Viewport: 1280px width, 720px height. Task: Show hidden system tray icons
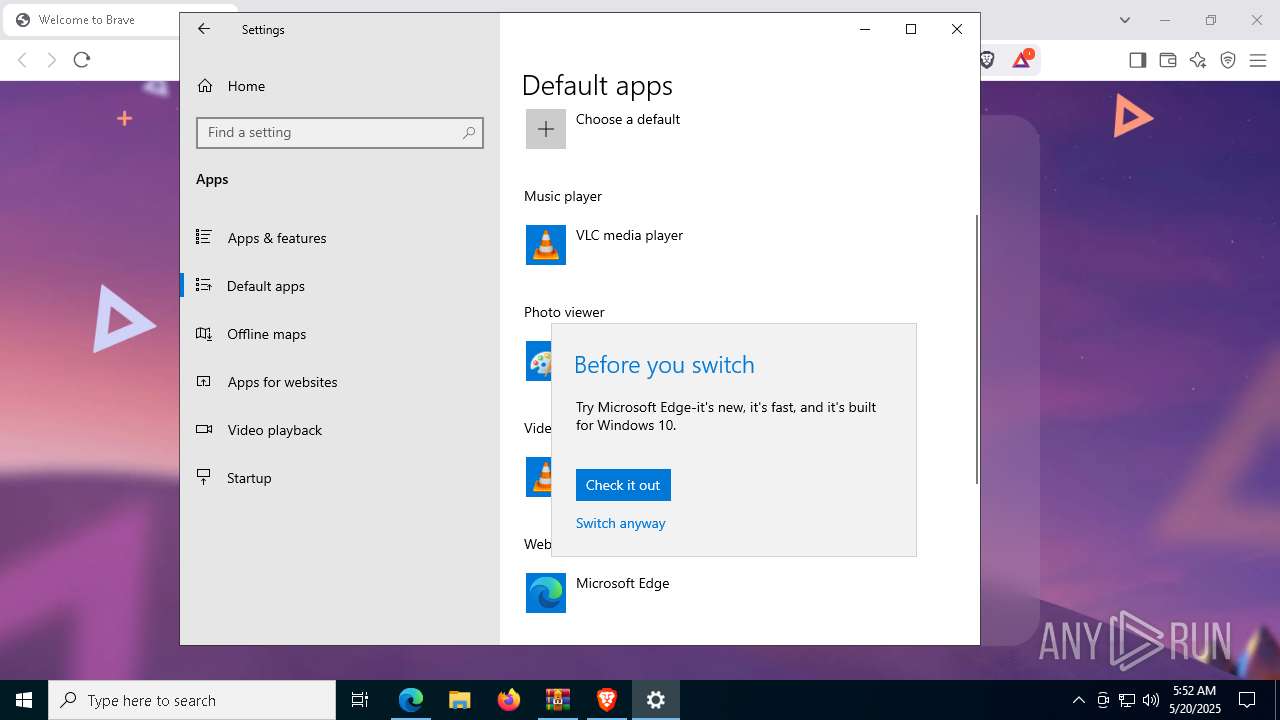coord(1079,700)
